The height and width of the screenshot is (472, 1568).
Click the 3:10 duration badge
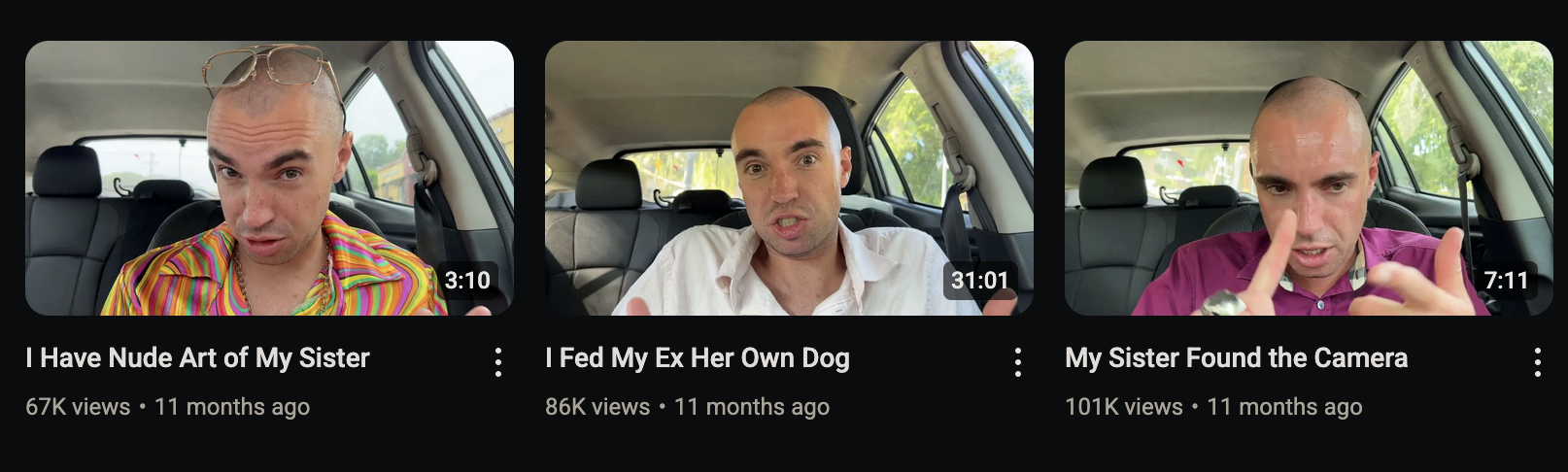467,281
